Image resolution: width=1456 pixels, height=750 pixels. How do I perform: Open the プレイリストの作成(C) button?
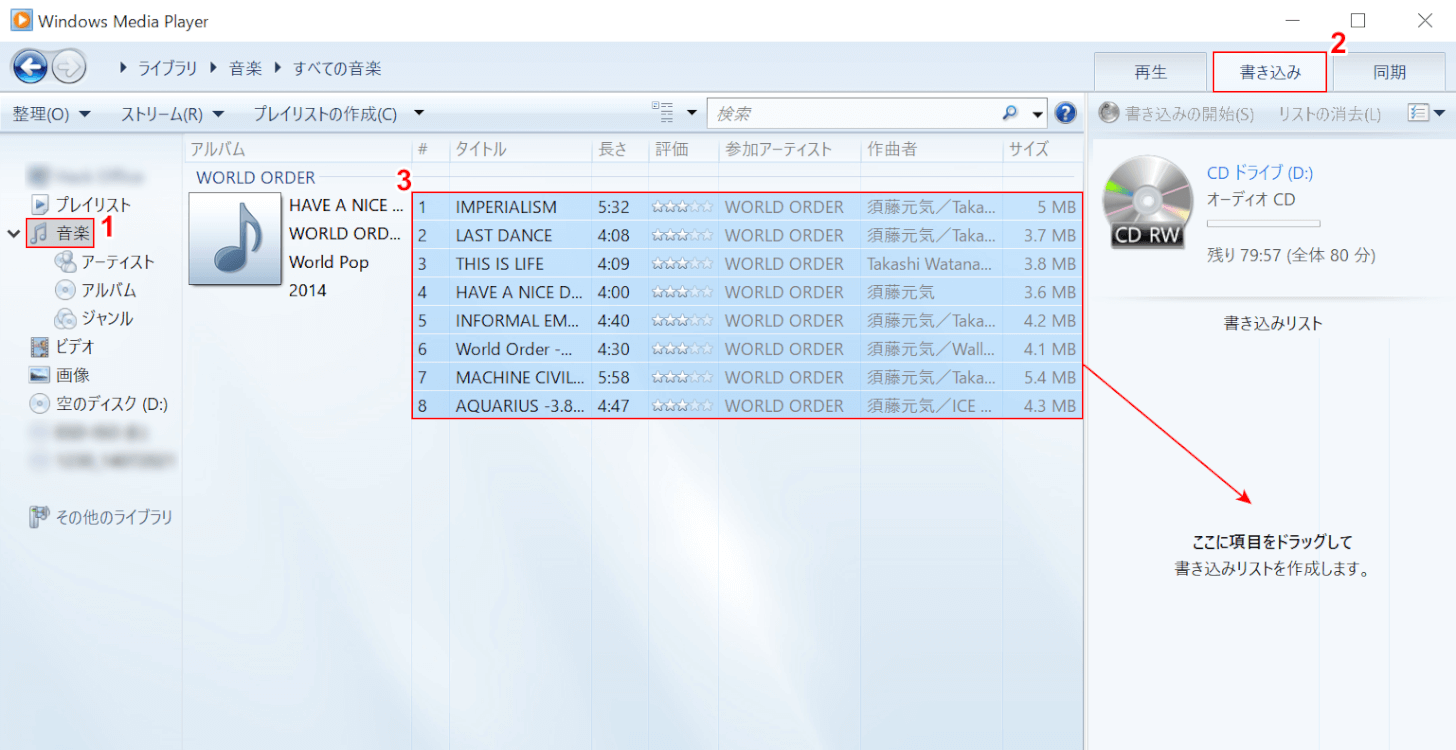[x=325, y=114]
